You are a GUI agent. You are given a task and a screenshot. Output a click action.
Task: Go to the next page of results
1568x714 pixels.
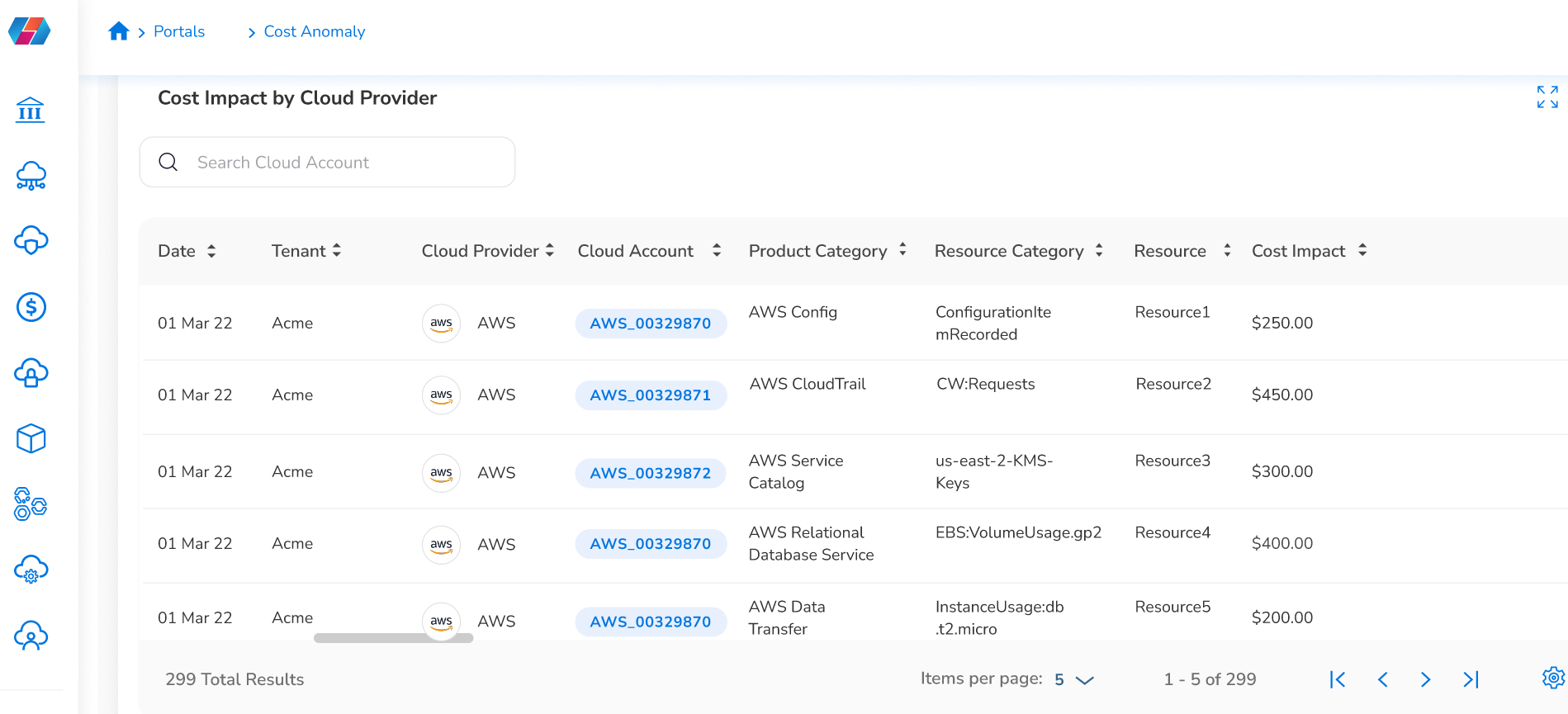coord(1426,679)
